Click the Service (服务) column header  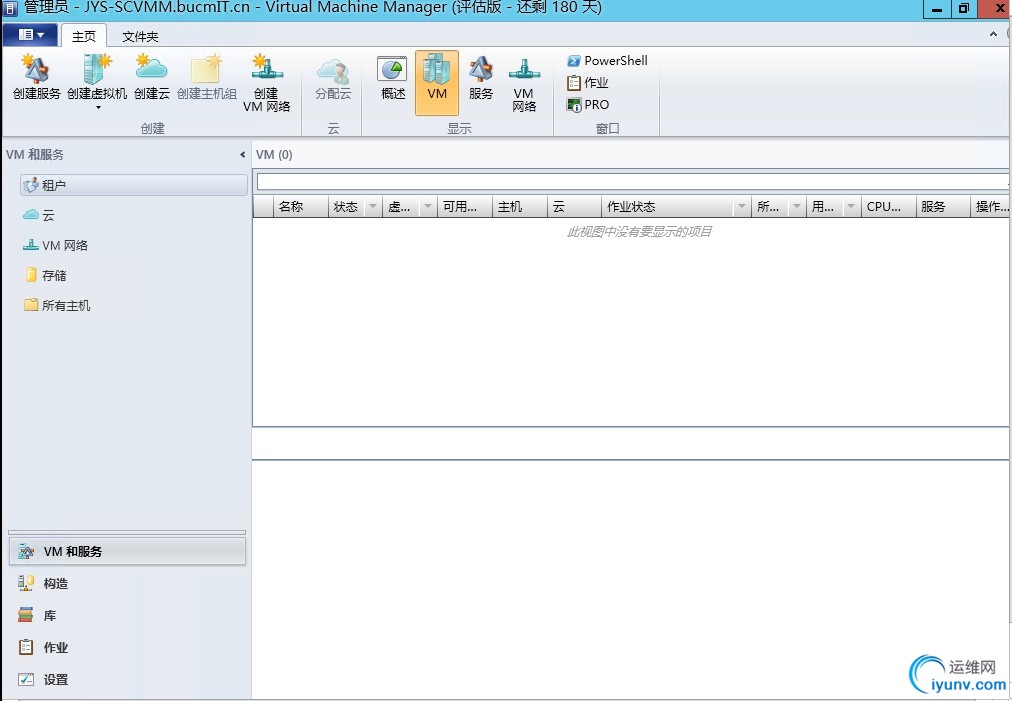coord(943,207)
